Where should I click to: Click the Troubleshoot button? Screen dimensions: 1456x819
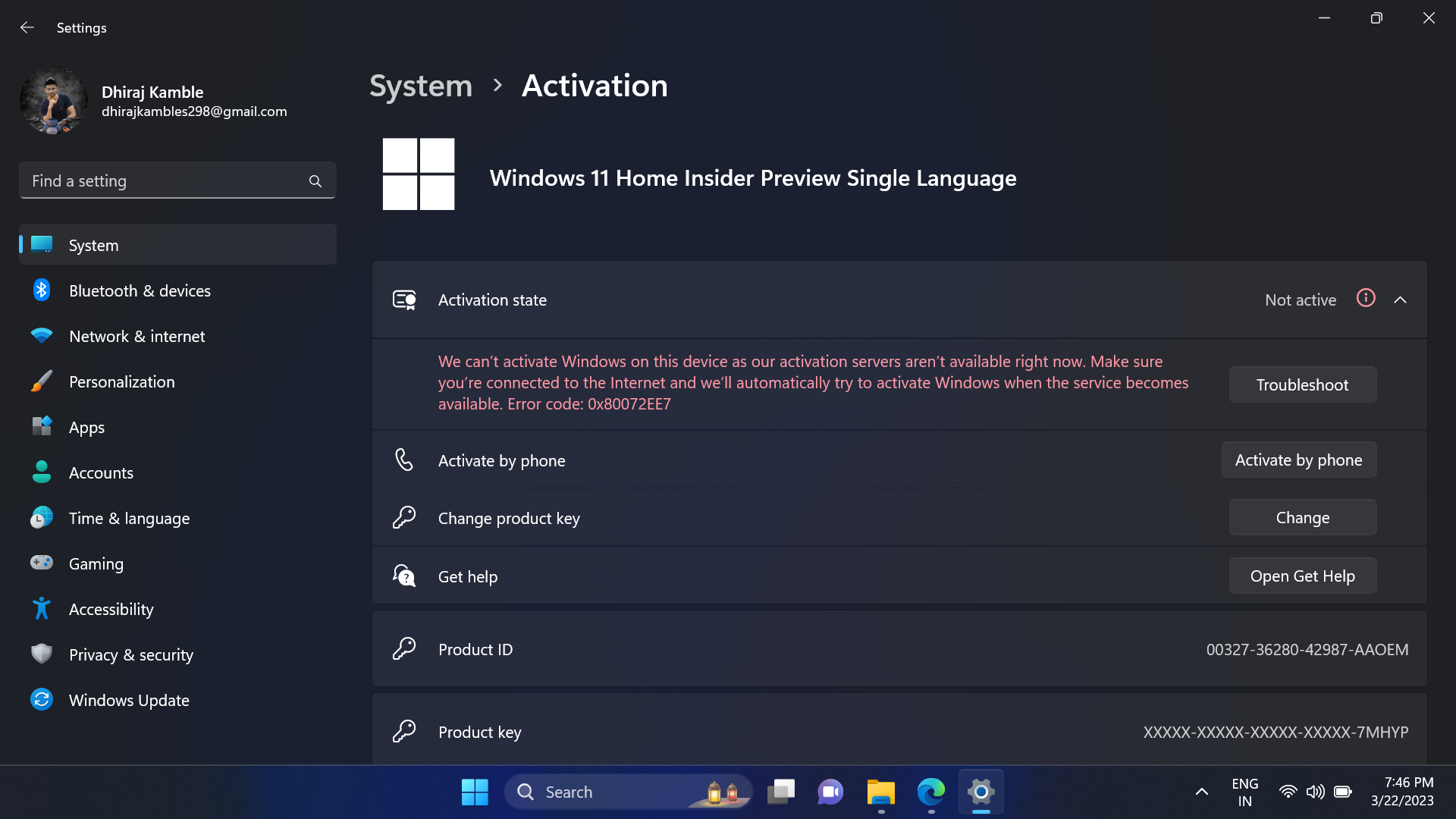(1302, 384)
